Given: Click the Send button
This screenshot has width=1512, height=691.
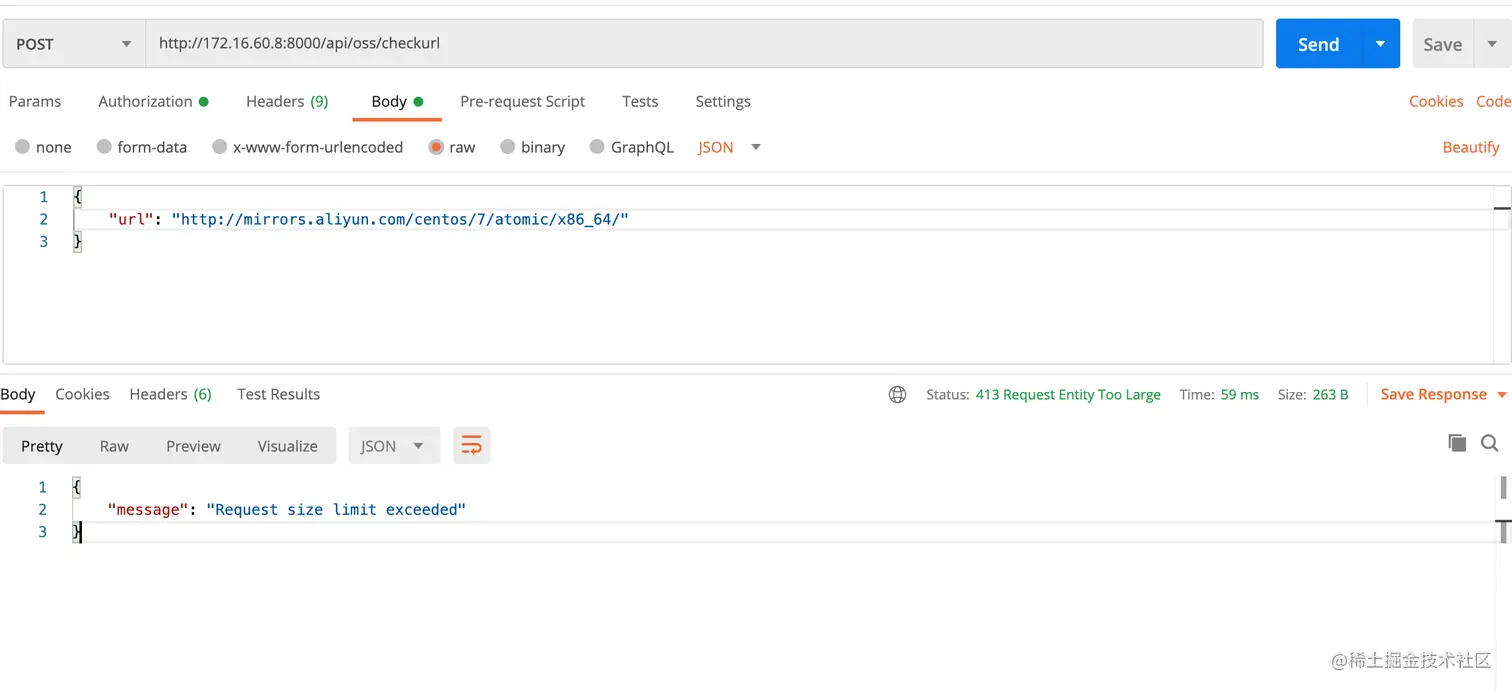Looking at the screenshot, I should (x=1319, y=44).
